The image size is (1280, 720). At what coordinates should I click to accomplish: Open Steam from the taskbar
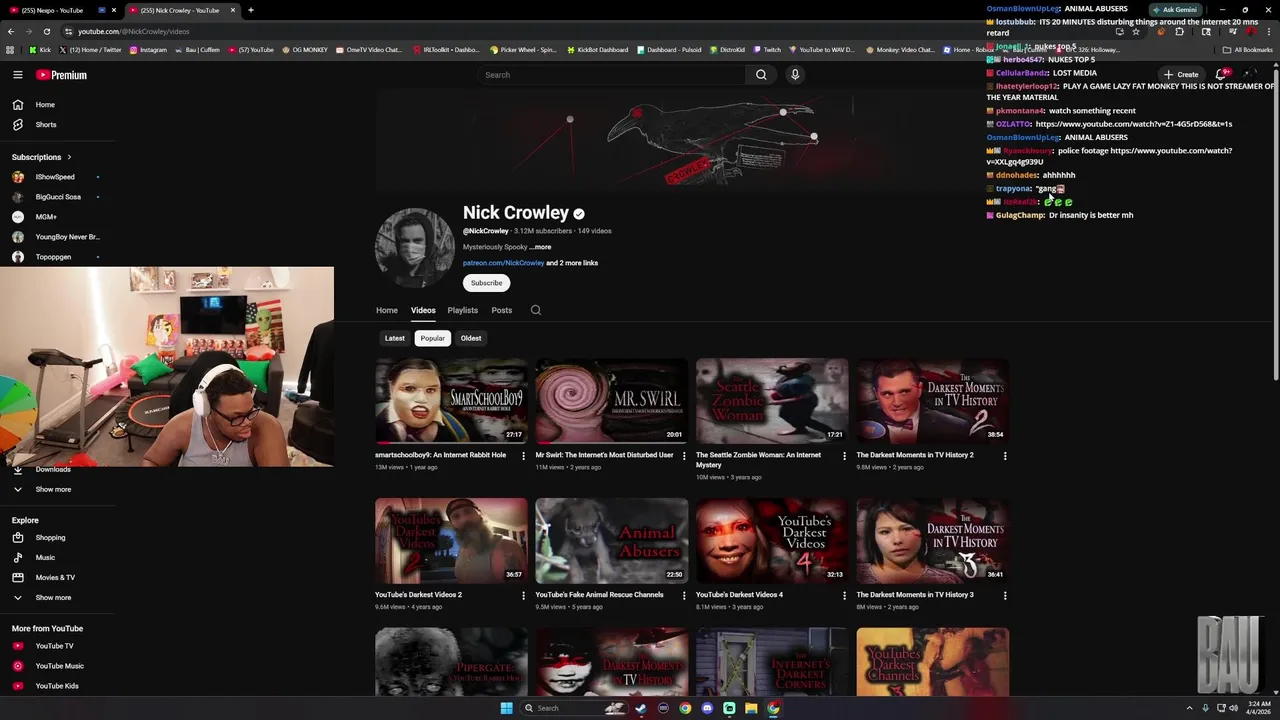(641, 708)
